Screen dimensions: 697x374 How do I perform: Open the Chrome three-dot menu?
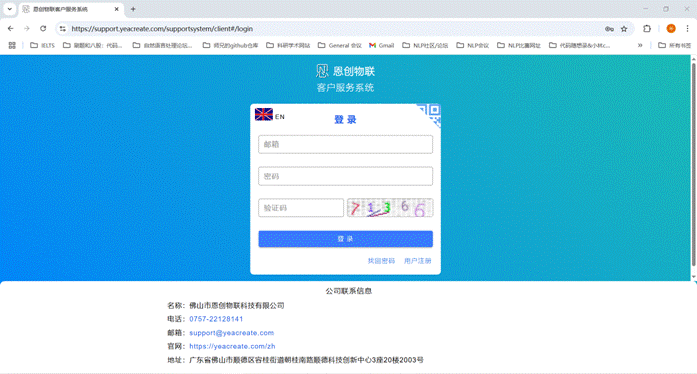pyautogui.click(x=687, y=28)
